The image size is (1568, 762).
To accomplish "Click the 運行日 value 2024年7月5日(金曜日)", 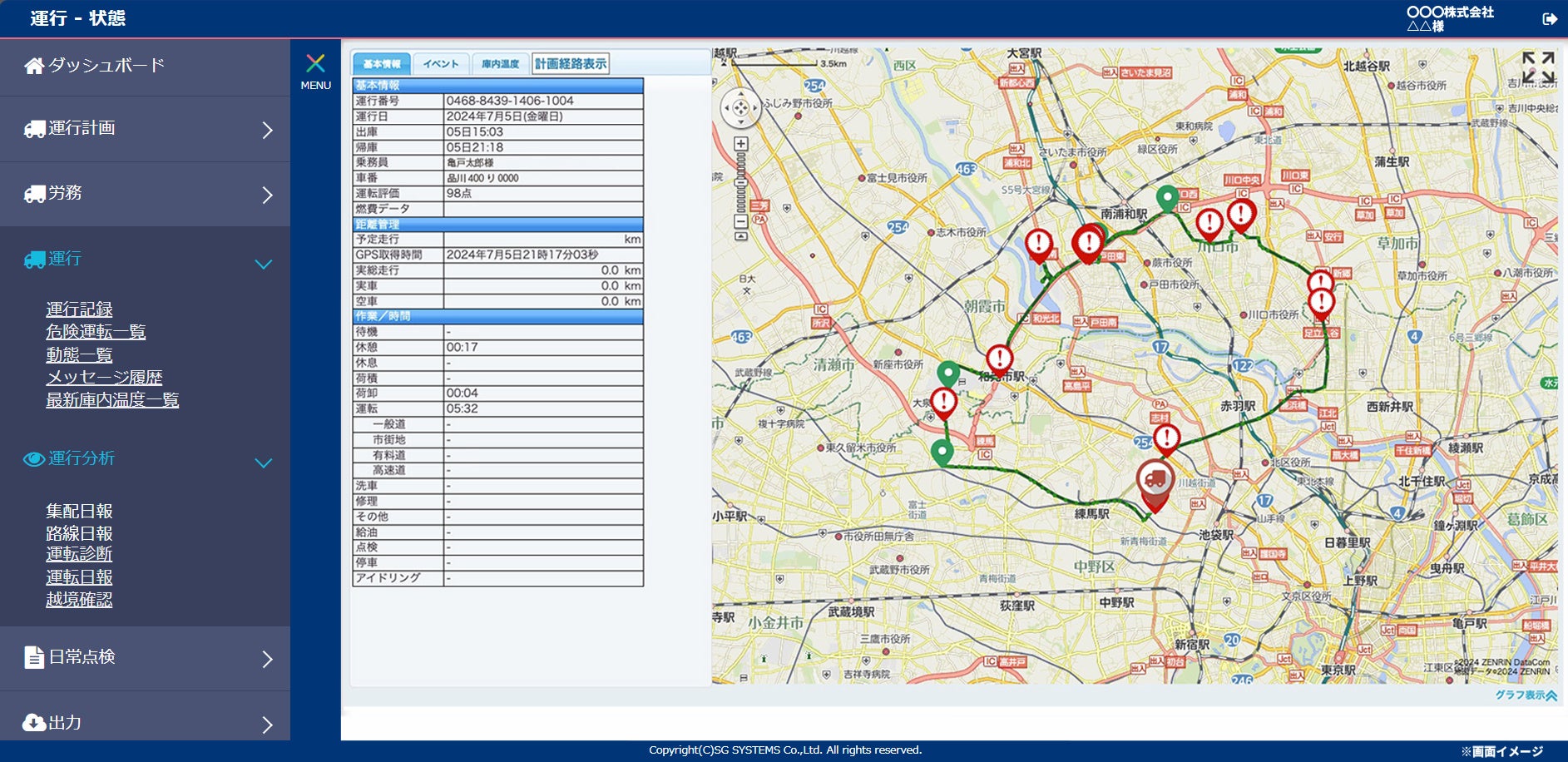I will [x=504, y=116].
